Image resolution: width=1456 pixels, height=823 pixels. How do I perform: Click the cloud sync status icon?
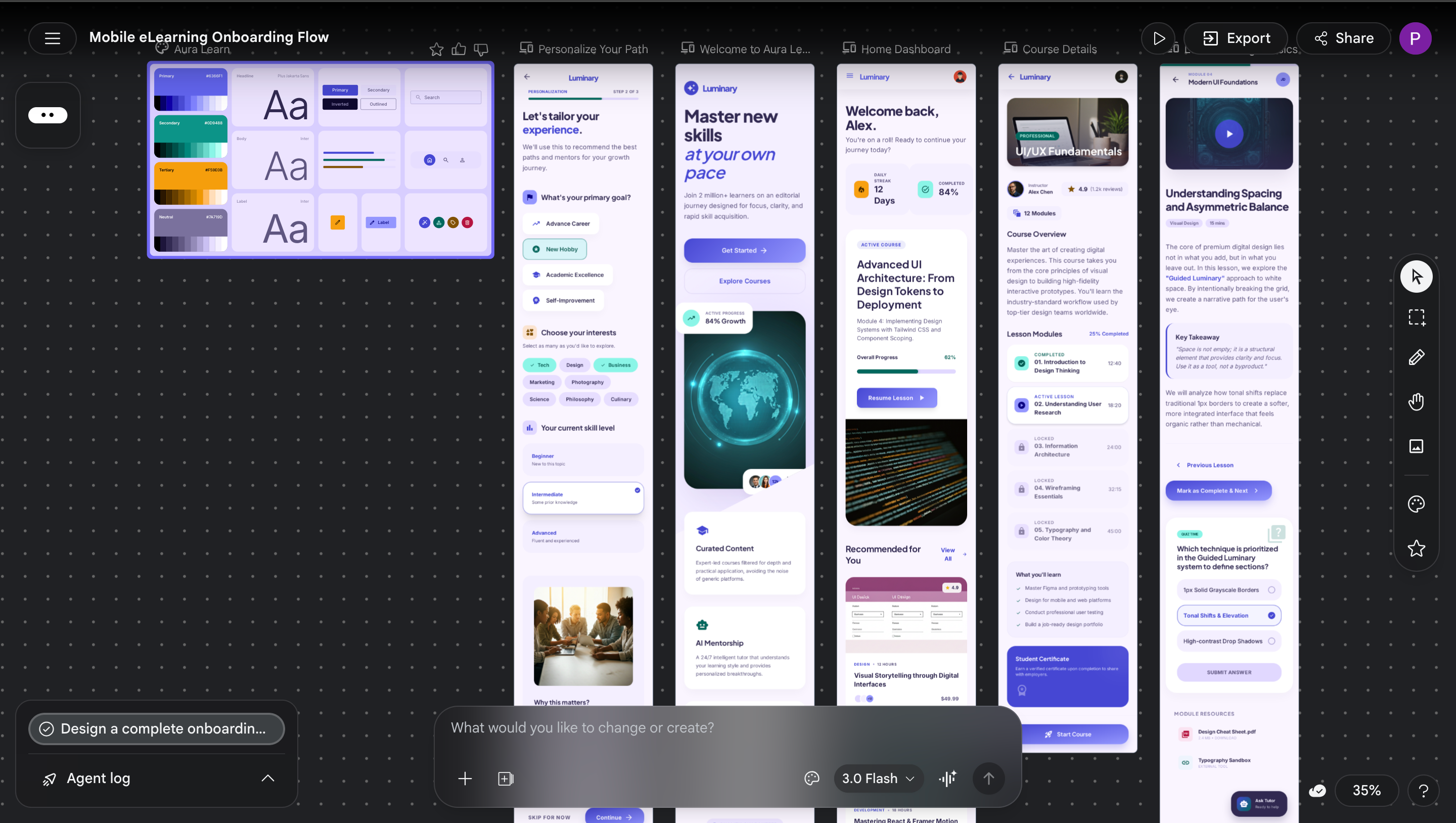tap(1317, 790)
